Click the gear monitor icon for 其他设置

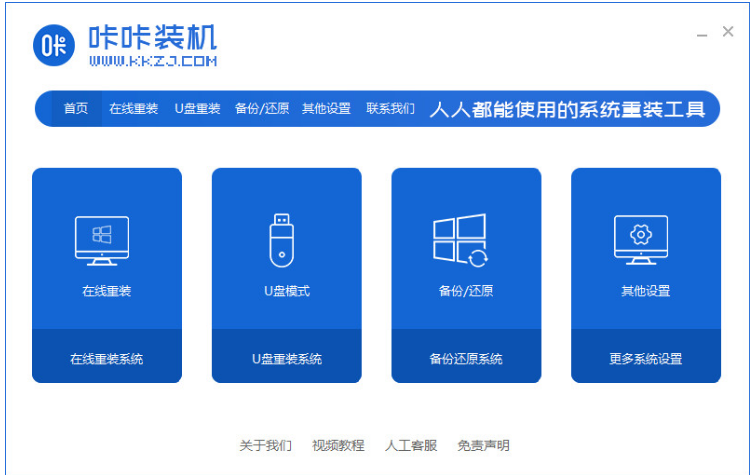click(x=640, y=241)
